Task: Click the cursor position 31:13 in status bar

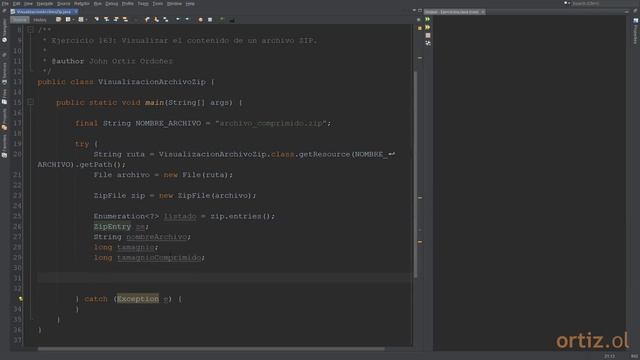Action: pyautogui.click(x=609, y=356)
